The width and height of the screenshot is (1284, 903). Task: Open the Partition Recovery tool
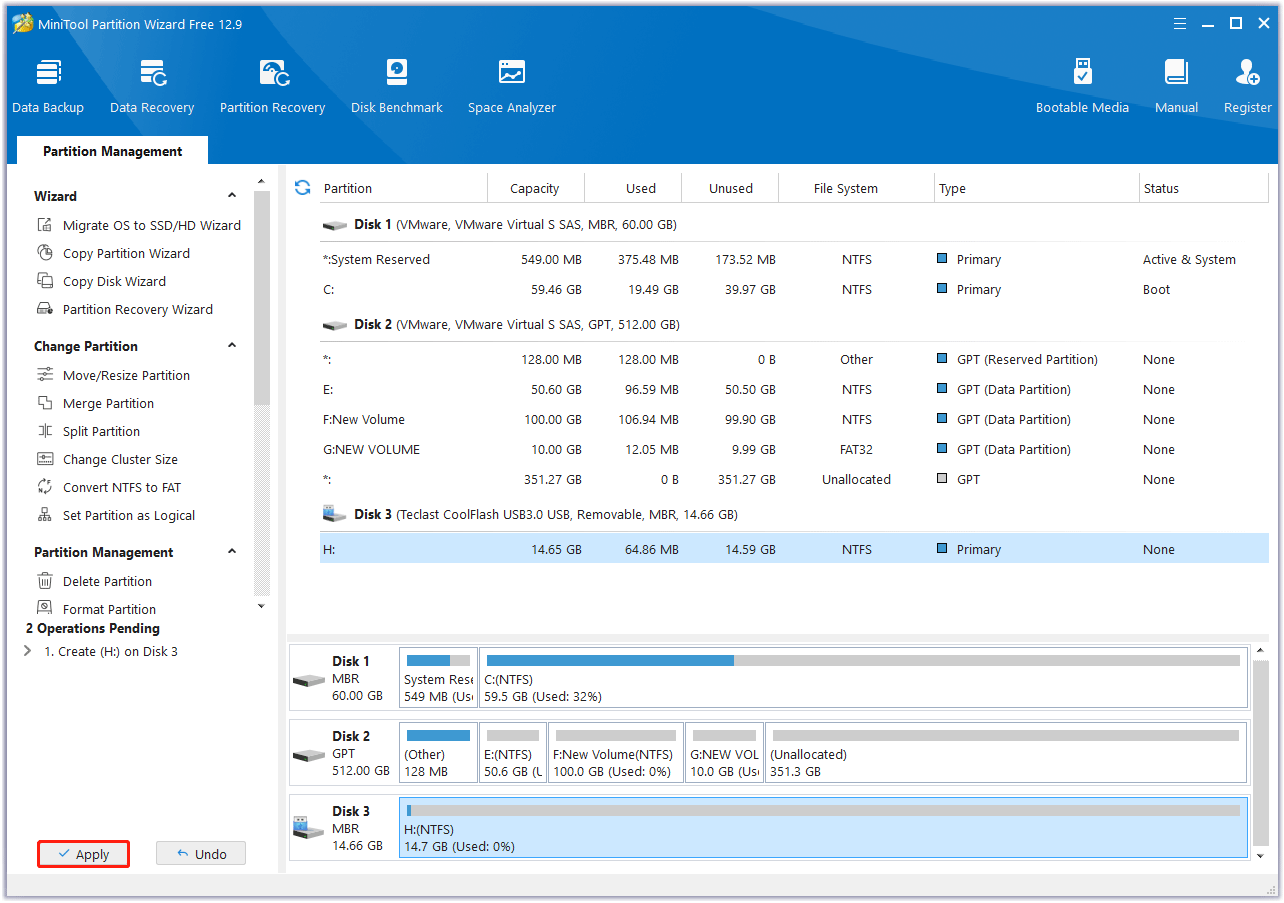272,86
